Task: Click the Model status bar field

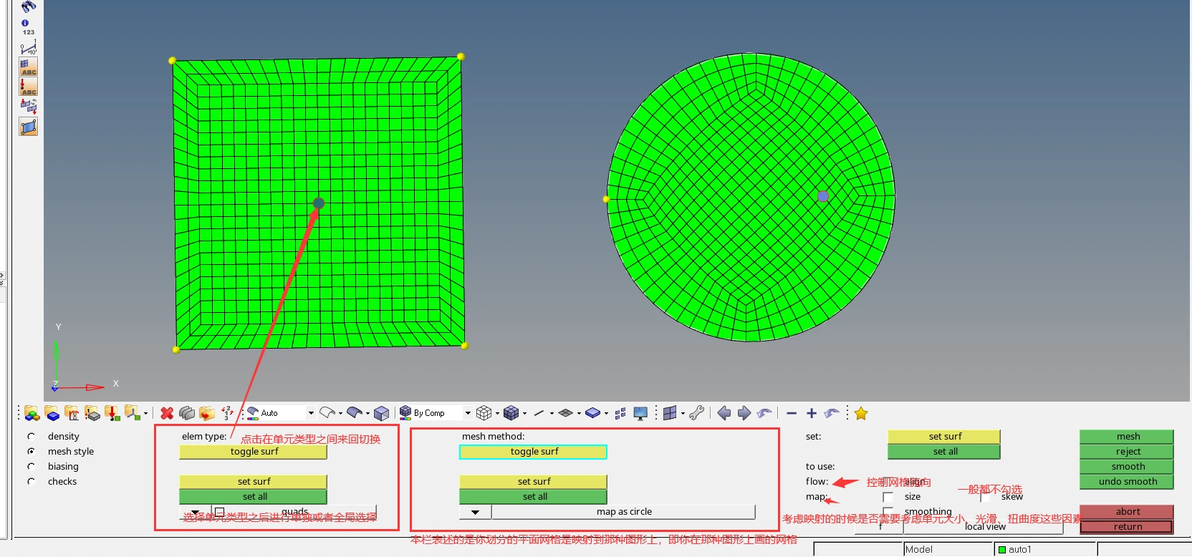Action: click(949, 549)
